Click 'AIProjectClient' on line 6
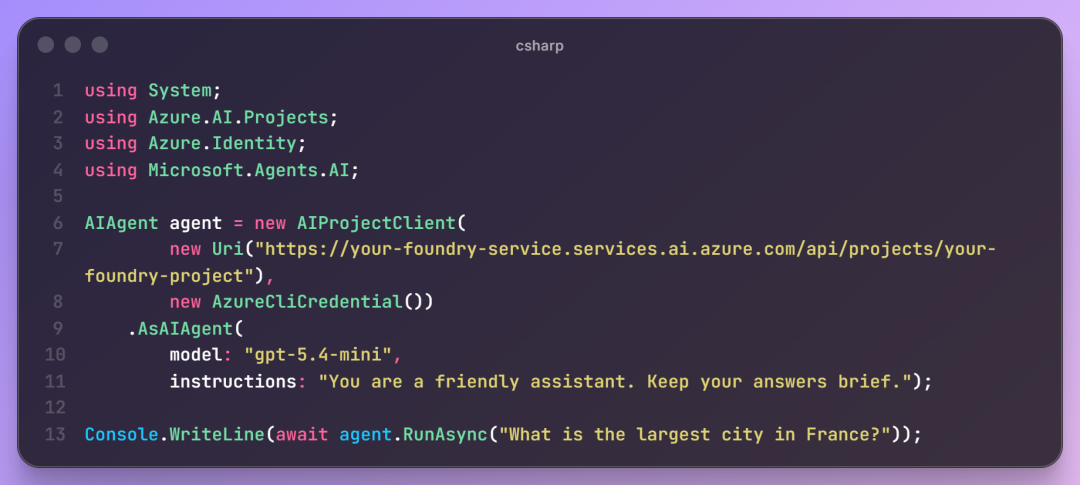Image resolution: width=1080 pixels, height=485 pixels. click(376, 223)
